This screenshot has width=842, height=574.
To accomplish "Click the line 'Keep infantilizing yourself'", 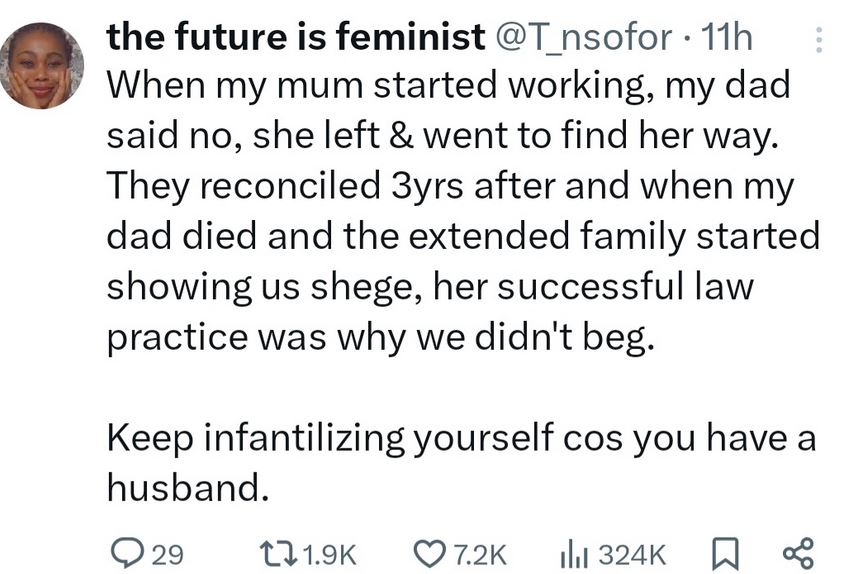I will (x=461, y=438).
